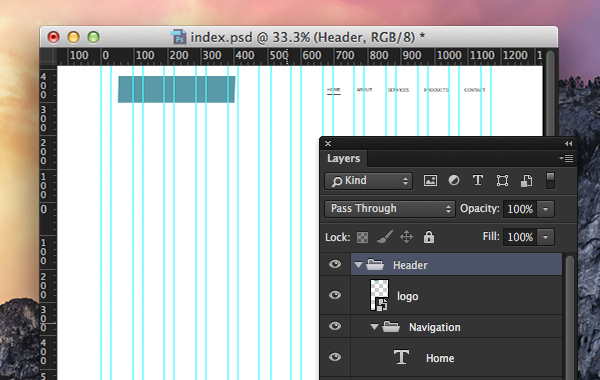
Task: Open the Kind filter dropdown
Action: point(368,181)
